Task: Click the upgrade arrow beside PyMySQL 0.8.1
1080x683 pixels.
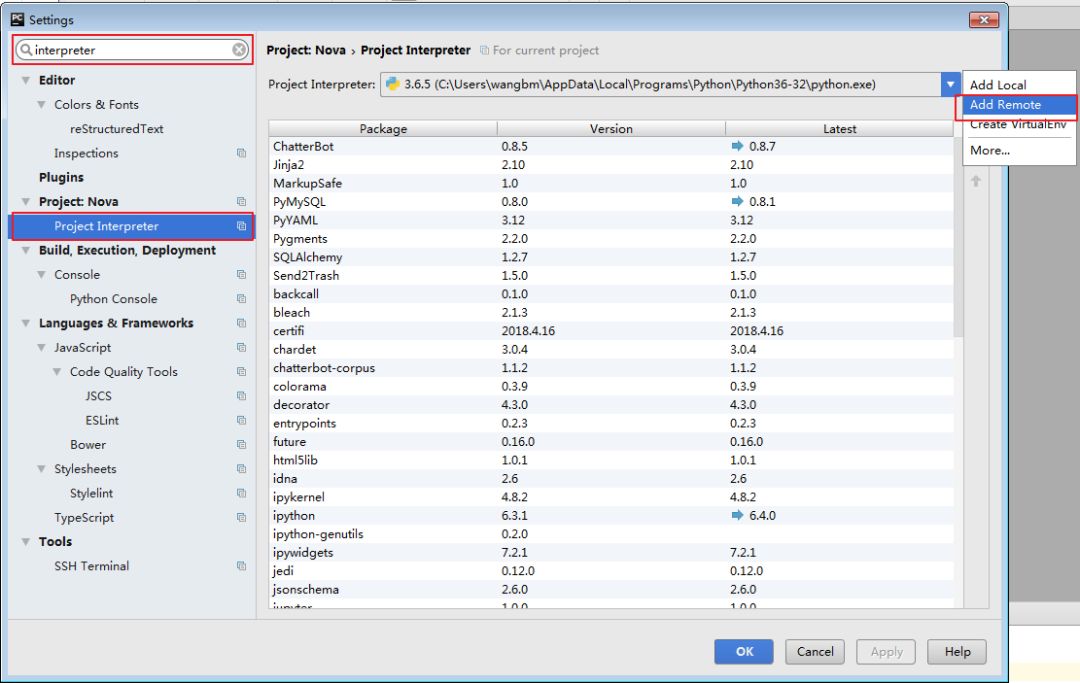Action: coord(737,201)
